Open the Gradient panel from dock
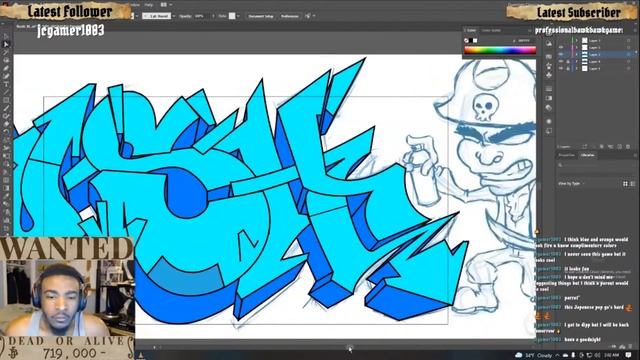 tap(549, 98)
